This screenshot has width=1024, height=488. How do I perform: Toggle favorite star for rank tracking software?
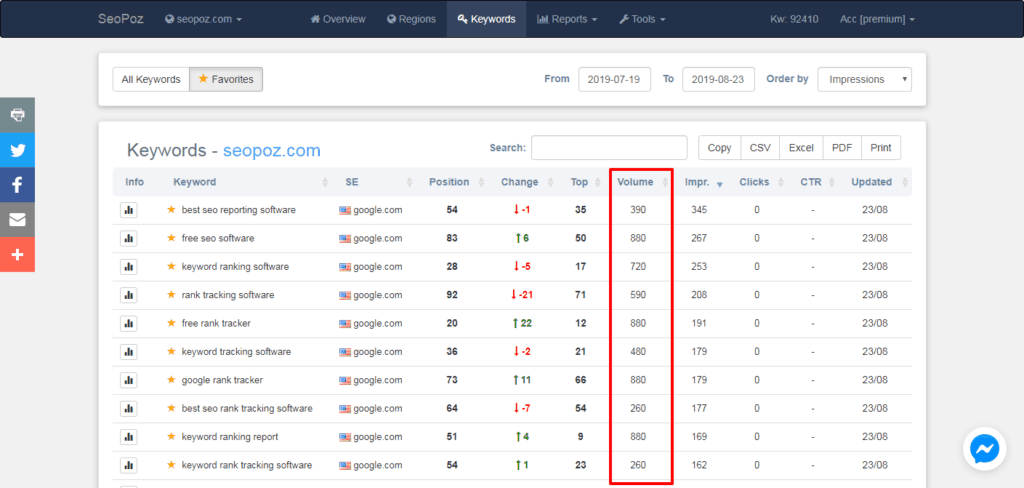coord(171,295)
